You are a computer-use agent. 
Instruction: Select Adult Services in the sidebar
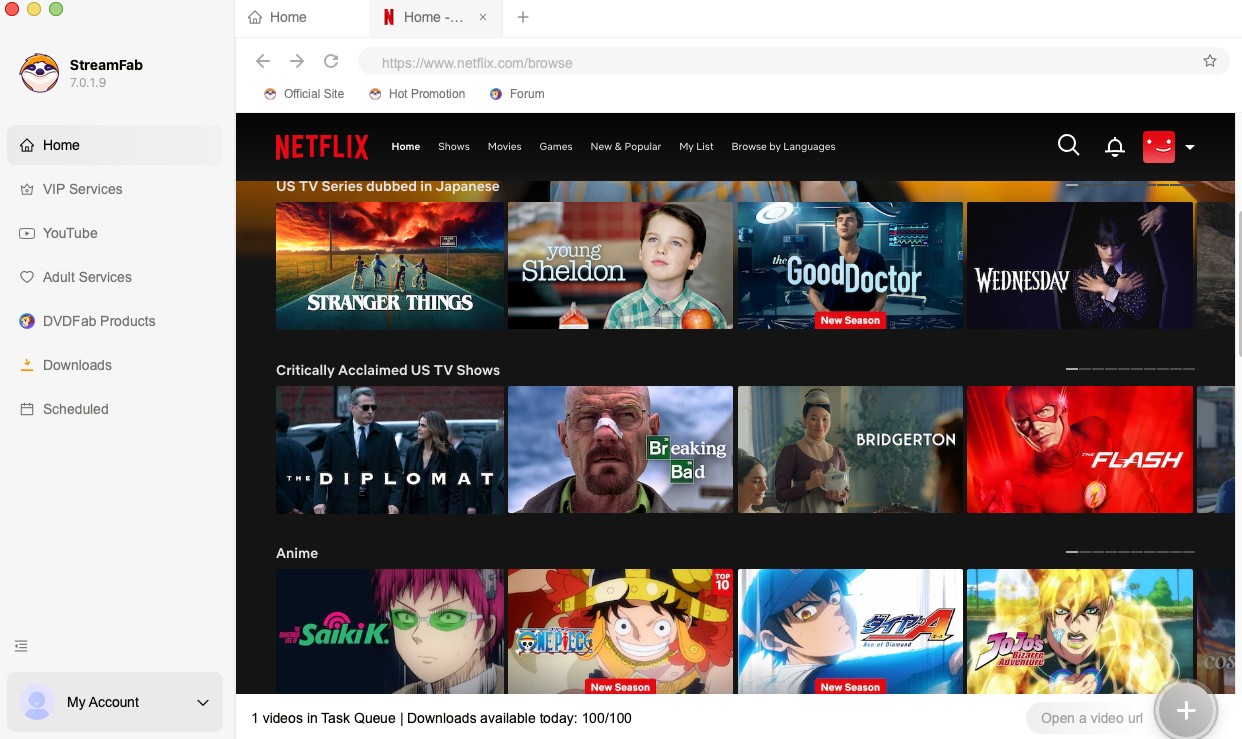pyautogui.click(x=115, y=277)
